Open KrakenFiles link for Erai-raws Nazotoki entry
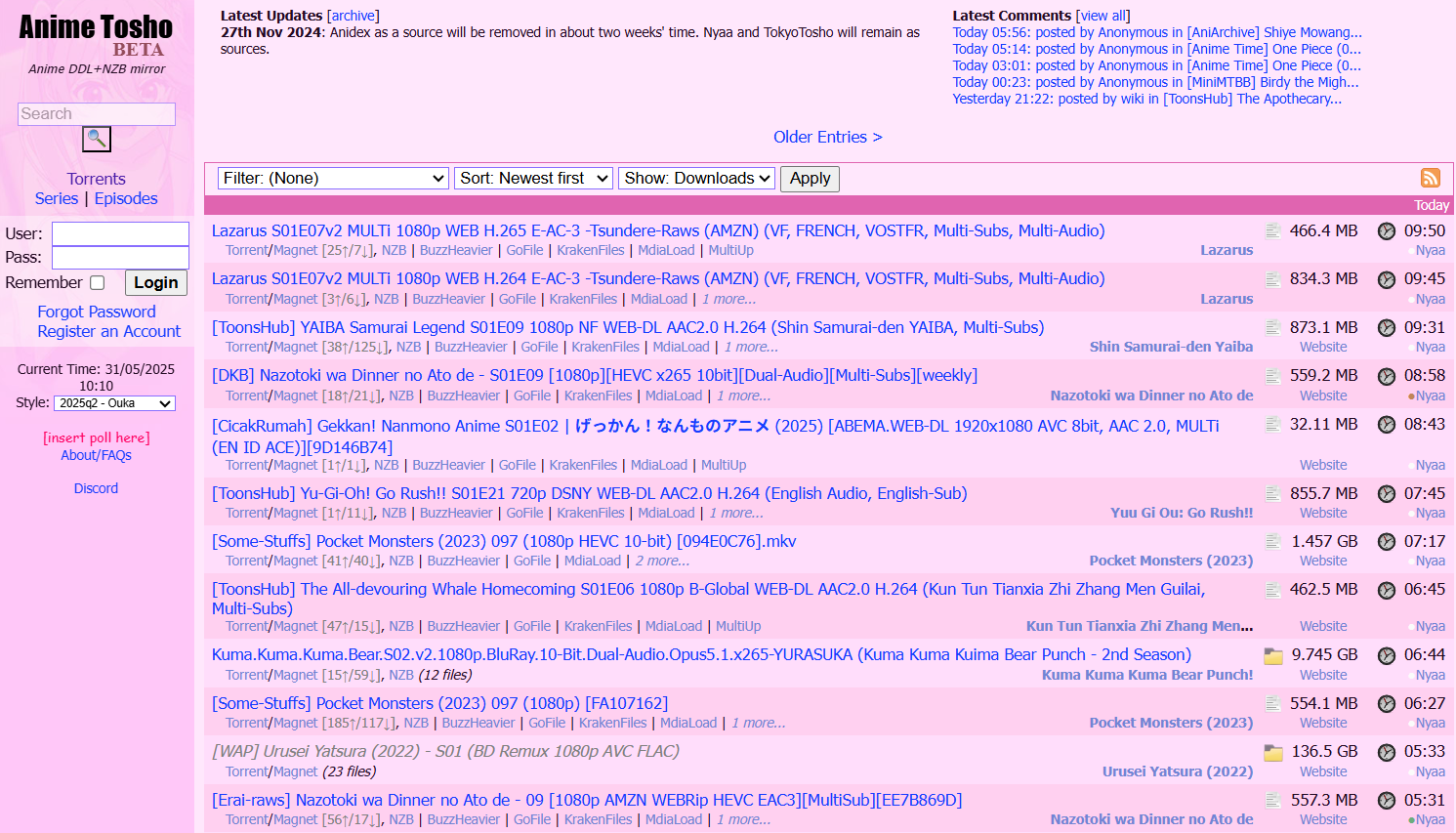The width and height of the screenshot is (1456, 833). click(x=599, y=819)
